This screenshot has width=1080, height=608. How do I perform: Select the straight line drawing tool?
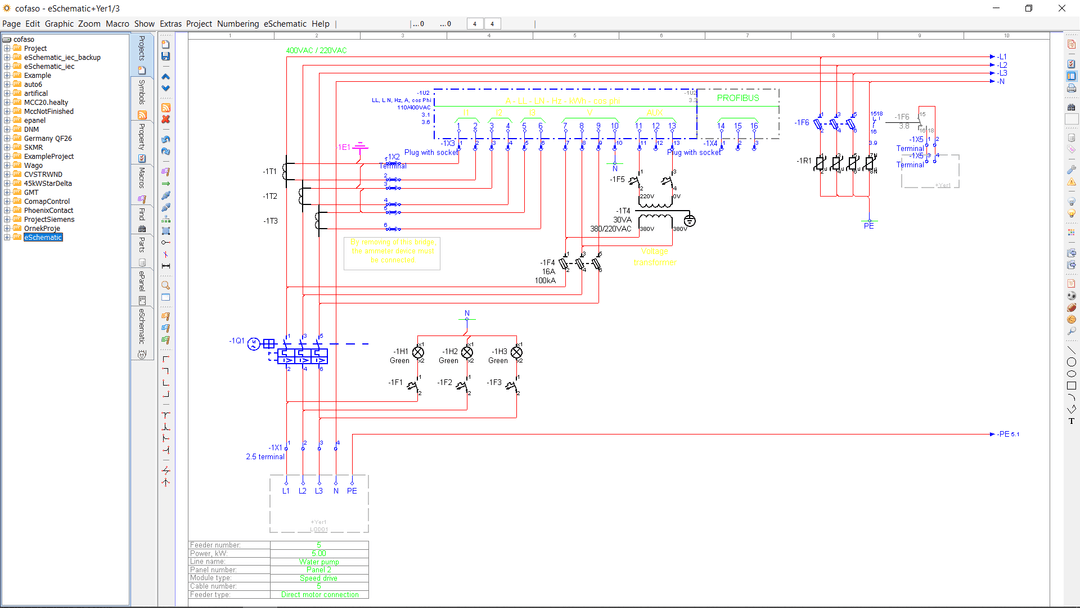coord(1071,350)
